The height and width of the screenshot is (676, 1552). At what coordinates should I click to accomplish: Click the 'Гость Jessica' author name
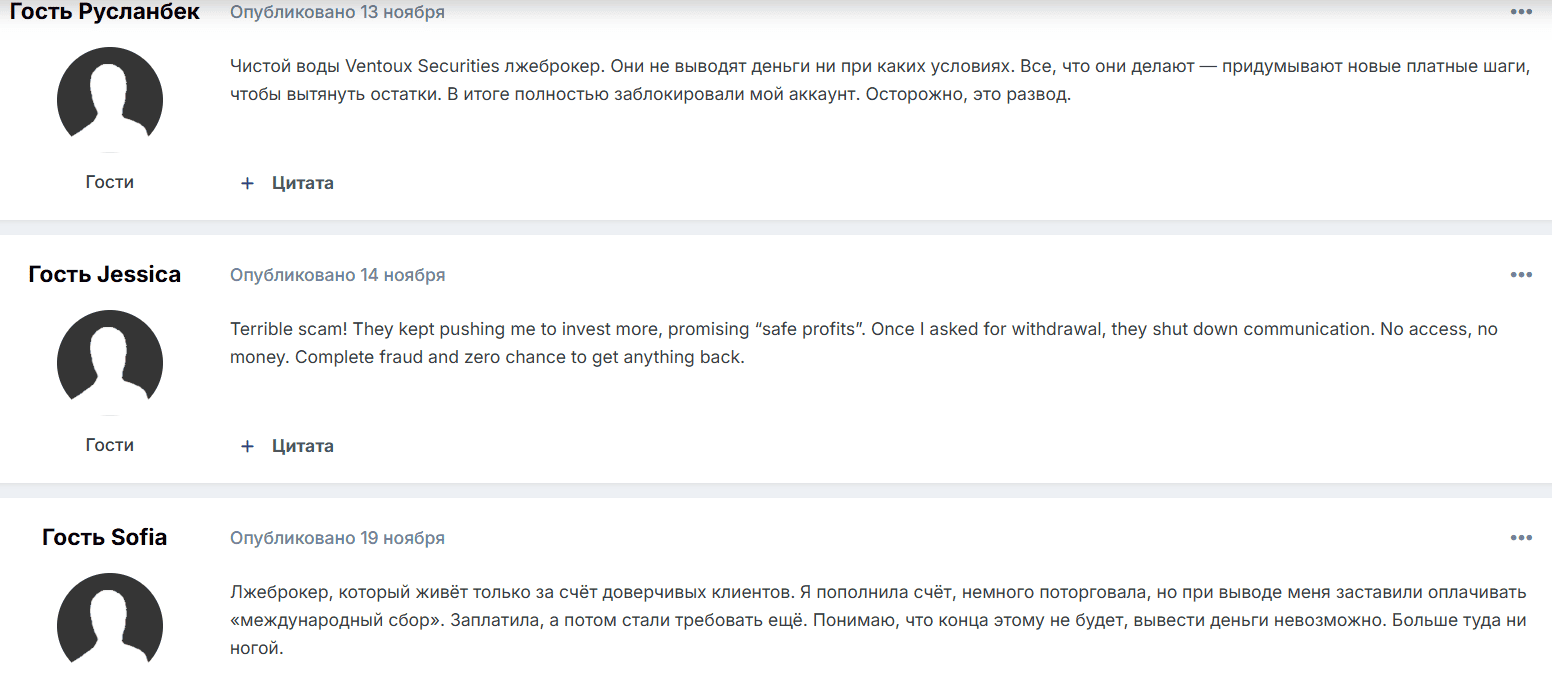click(x=105, y=275)
